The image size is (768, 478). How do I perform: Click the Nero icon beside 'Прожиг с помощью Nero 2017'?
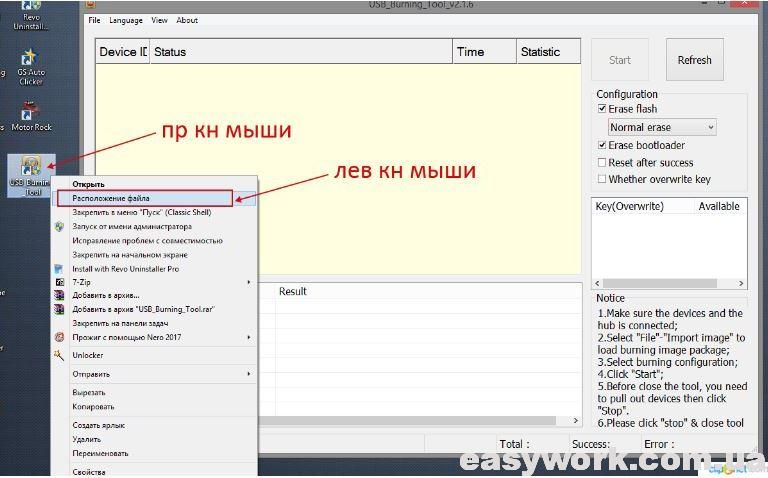click(x=60, y=338)
